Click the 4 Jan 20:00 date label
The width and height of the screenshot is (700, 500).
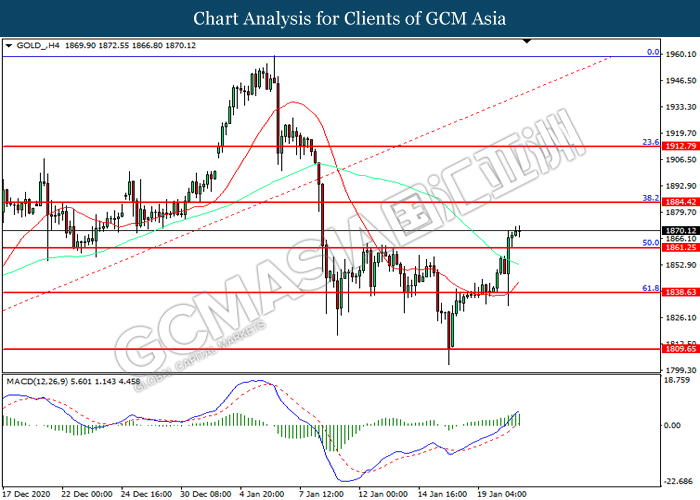tap(262, 494)
